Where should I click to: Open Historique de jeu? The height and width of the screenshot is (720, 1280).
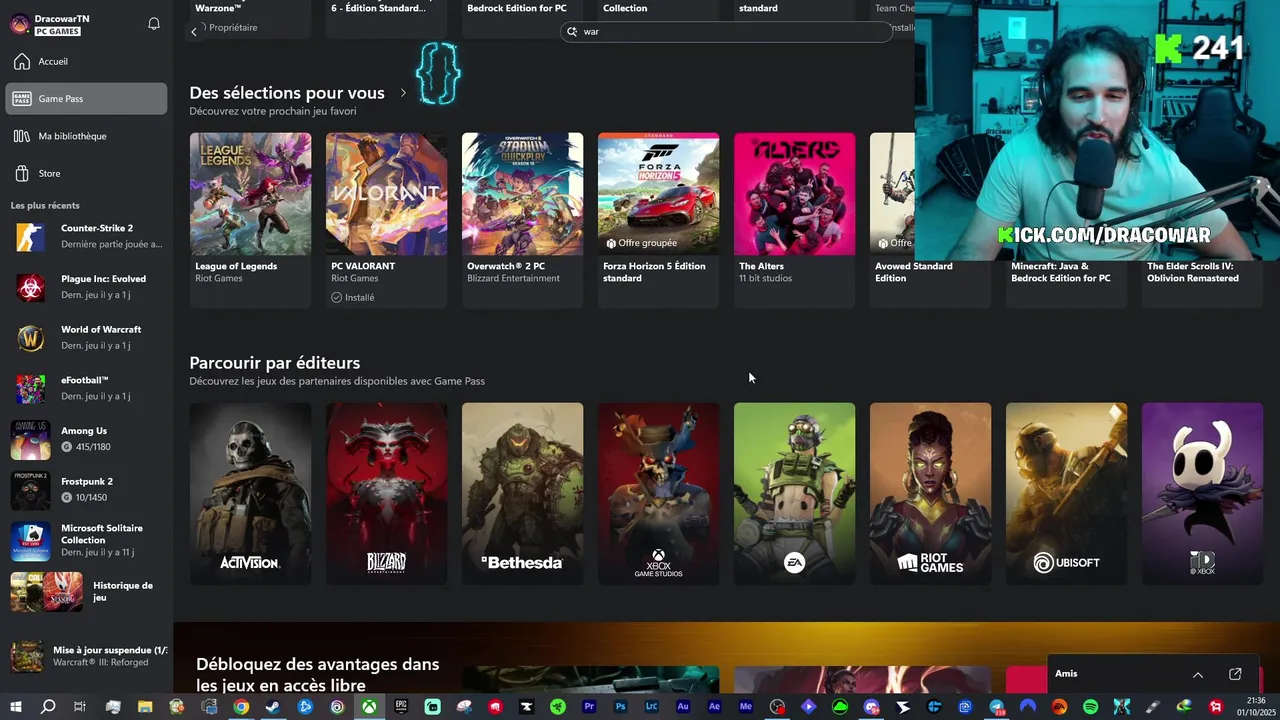86,591
